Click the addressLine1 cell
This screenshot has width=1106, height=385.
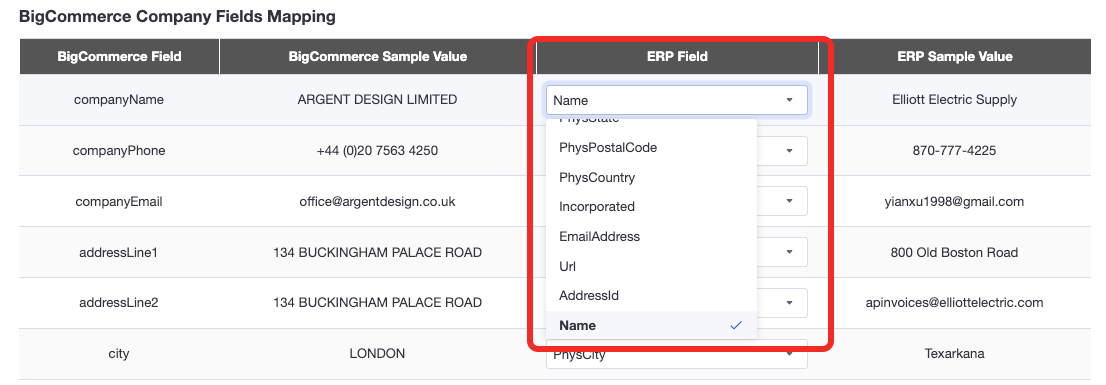(x=119, y=252)
